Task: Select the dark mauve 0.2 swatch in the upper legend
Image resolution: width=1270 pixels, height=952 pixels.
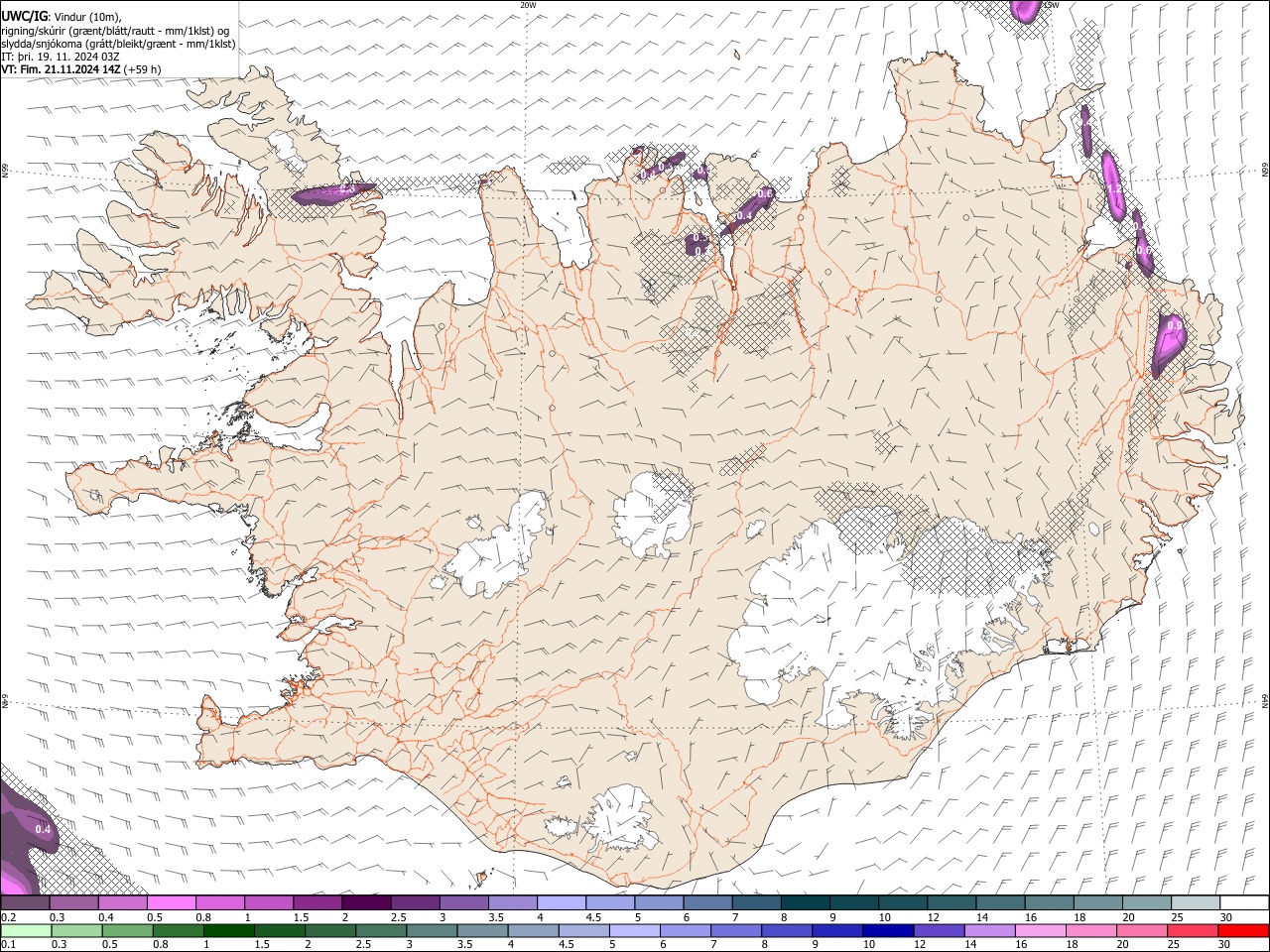Action: pos(25,902)
